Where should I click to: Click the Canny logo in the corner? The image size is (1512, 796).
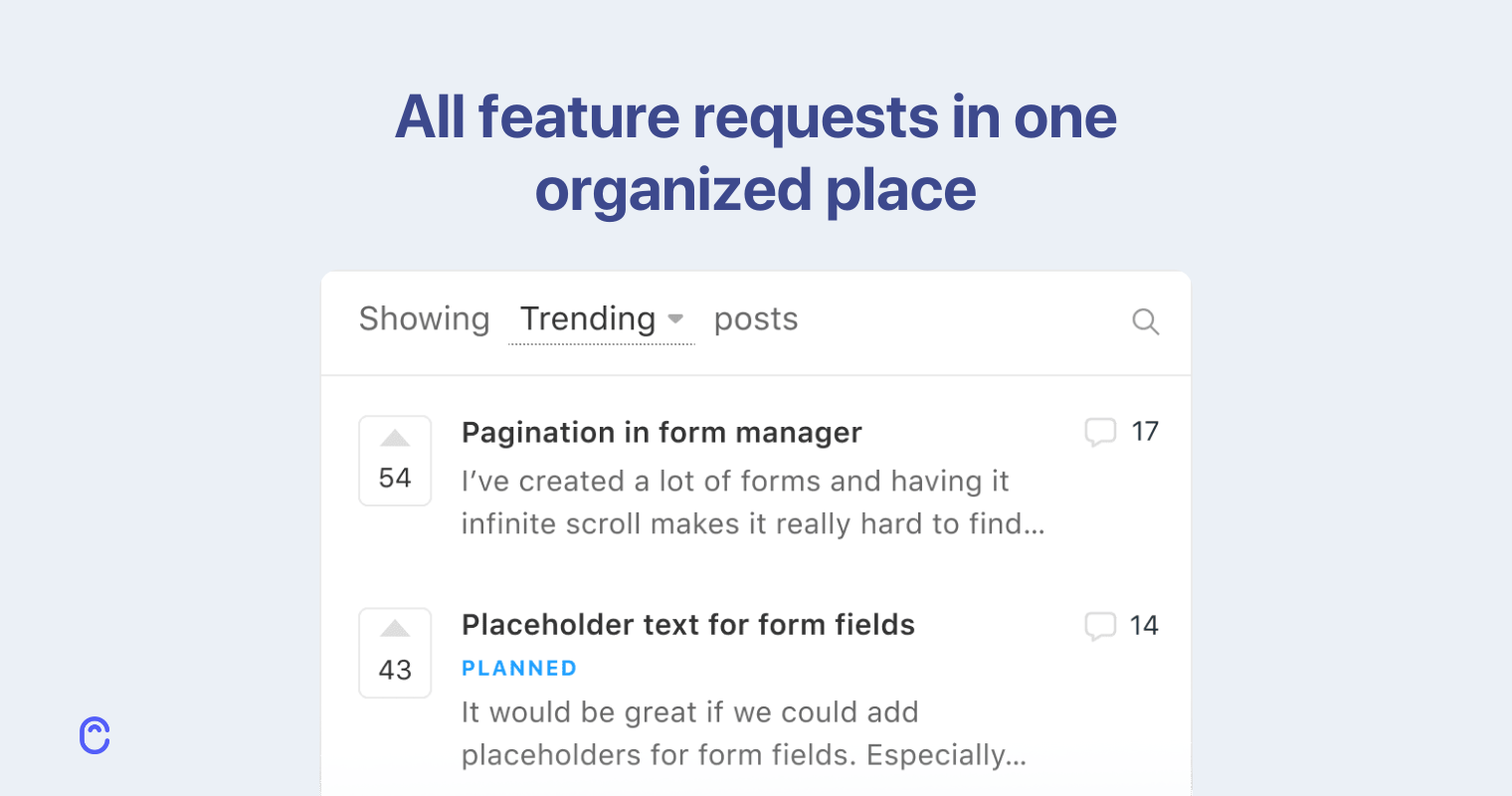pyautogui.click(x=94, y=735)
